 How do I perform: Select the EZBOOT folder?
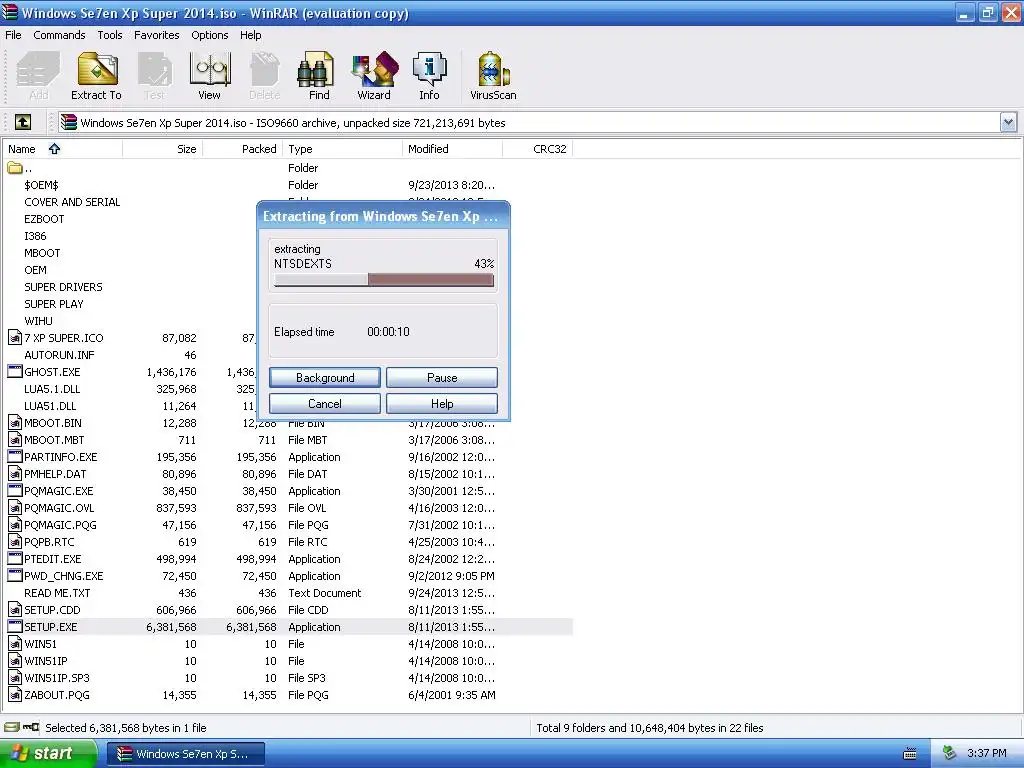(44, 219)
